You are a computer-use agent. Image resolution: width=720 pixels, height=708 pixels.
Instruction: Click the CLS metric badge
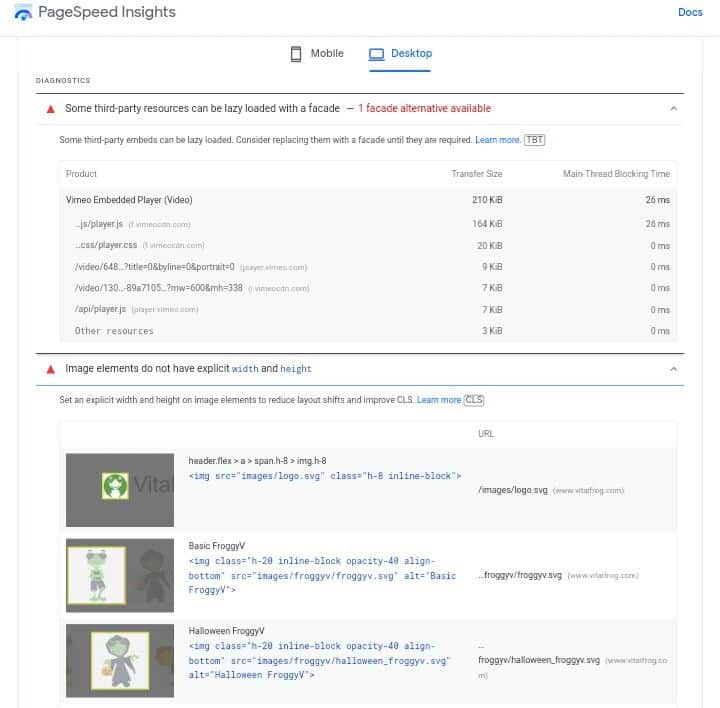(x=473, y=400)
